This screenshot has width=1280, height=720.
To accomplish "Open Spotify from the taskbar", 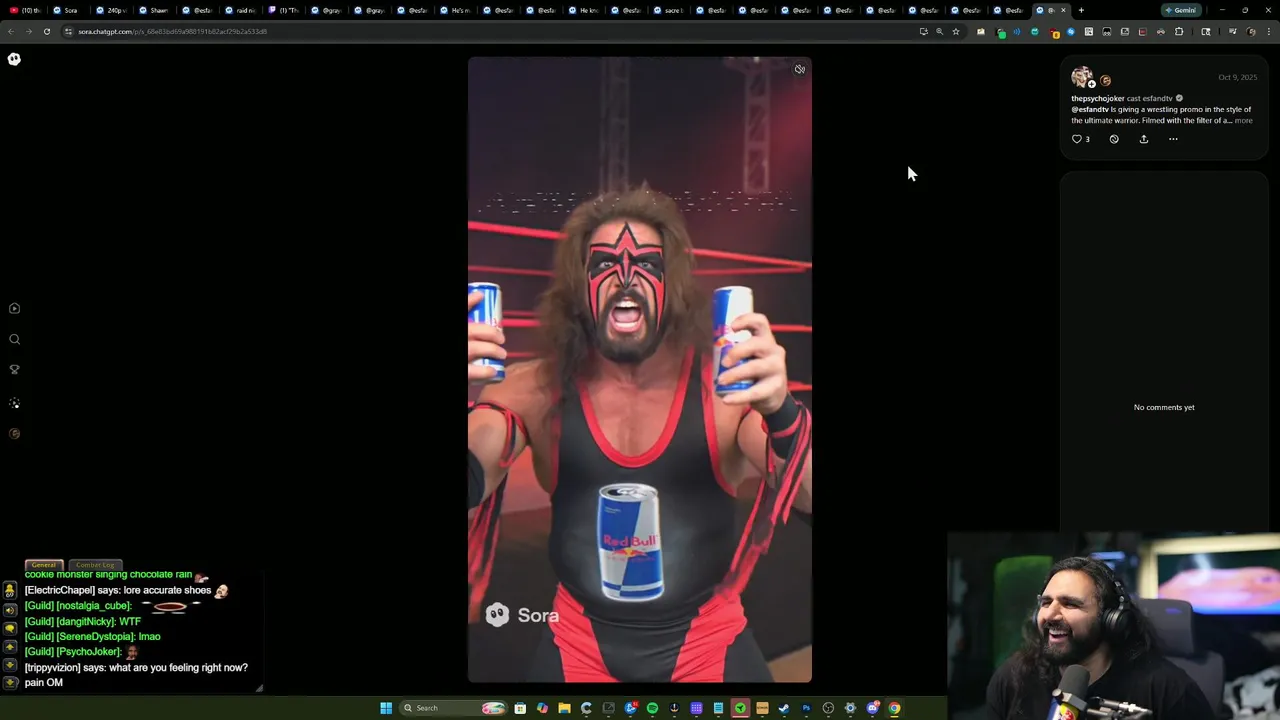I will 652,708.
